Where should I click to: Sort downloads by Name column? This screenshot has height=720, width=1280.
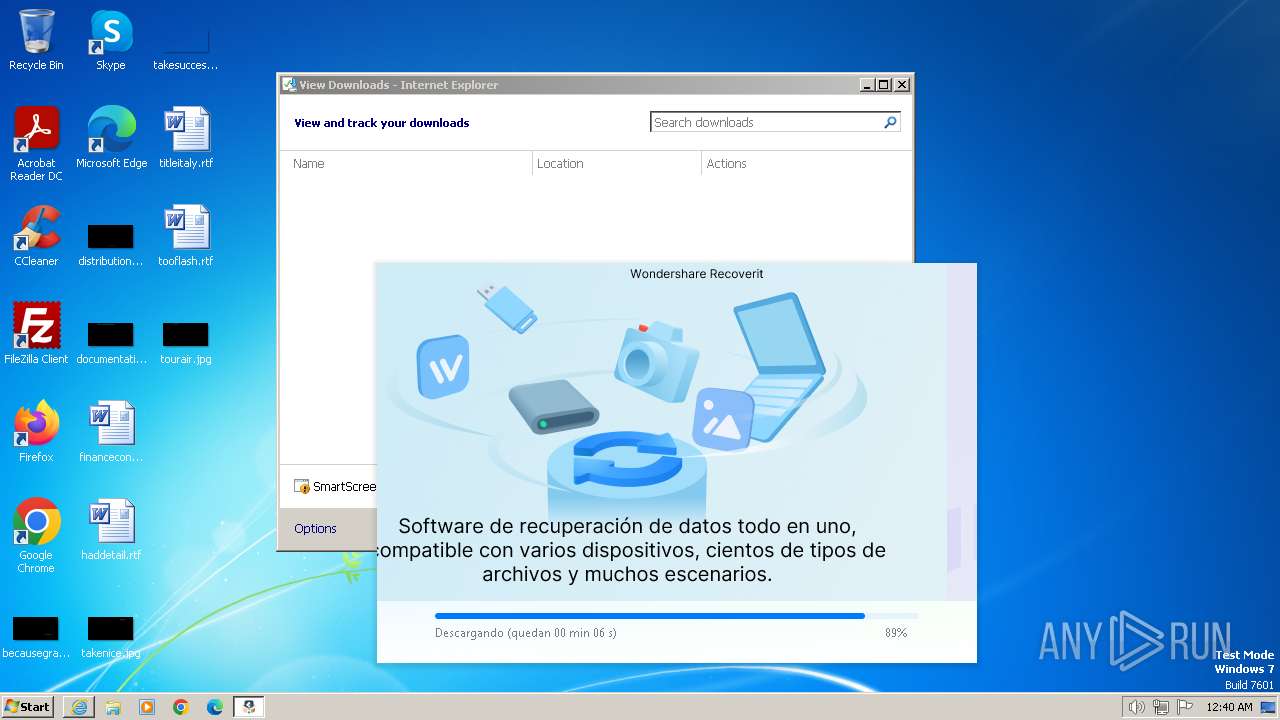tap(408, 163)
